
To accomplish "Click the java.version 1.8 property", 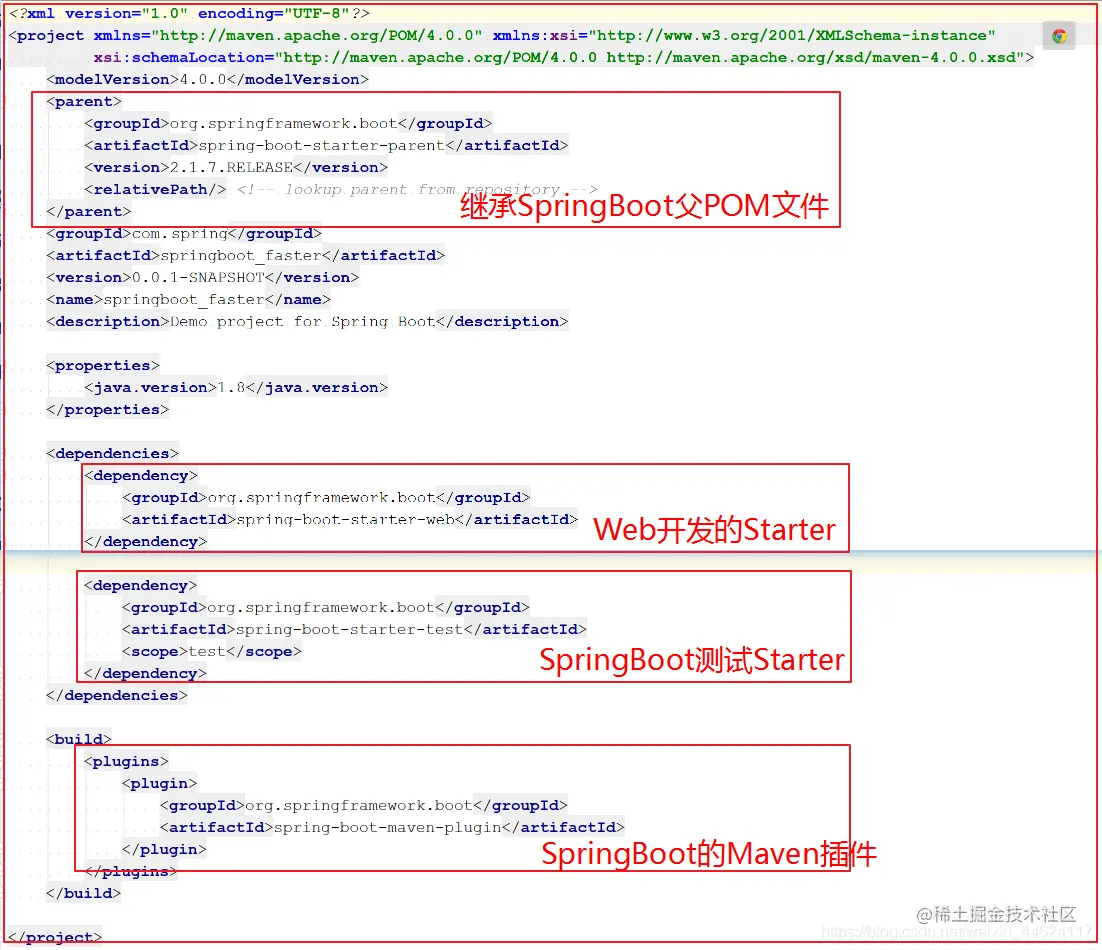I will [x=235, y=387].
